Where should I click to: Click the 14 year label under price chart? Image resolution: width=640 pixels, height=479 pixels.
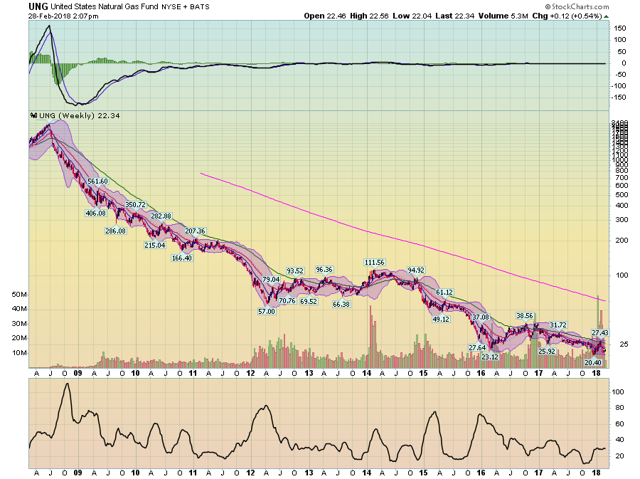pyautogui.click(x=367, y=373)
